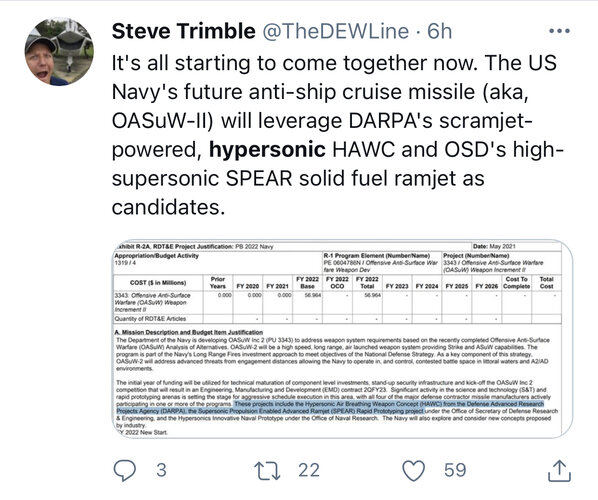The width and height of the screenshot is (598, 500).
Task: Open the reply count number 3
Action: pyautogui.click(x=161, y=470)
